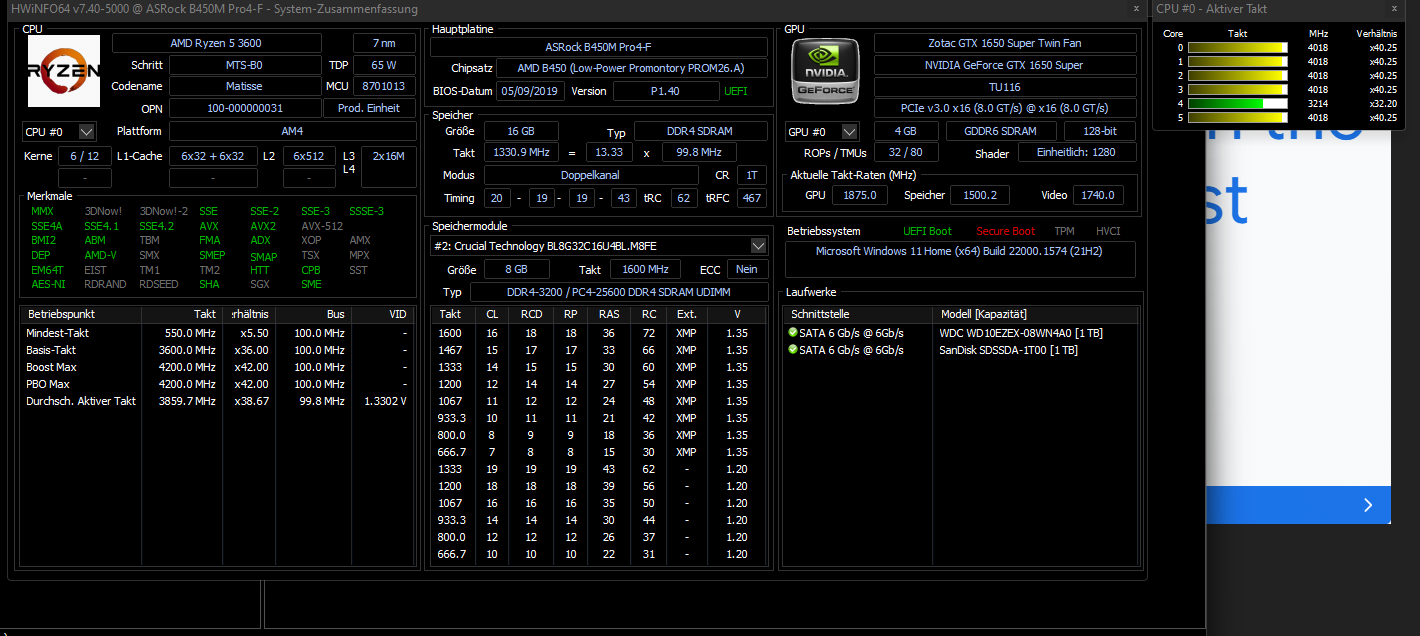Click the AES-NI feature flag
The image size is (1420, 636).
click(x=49, y=284)
